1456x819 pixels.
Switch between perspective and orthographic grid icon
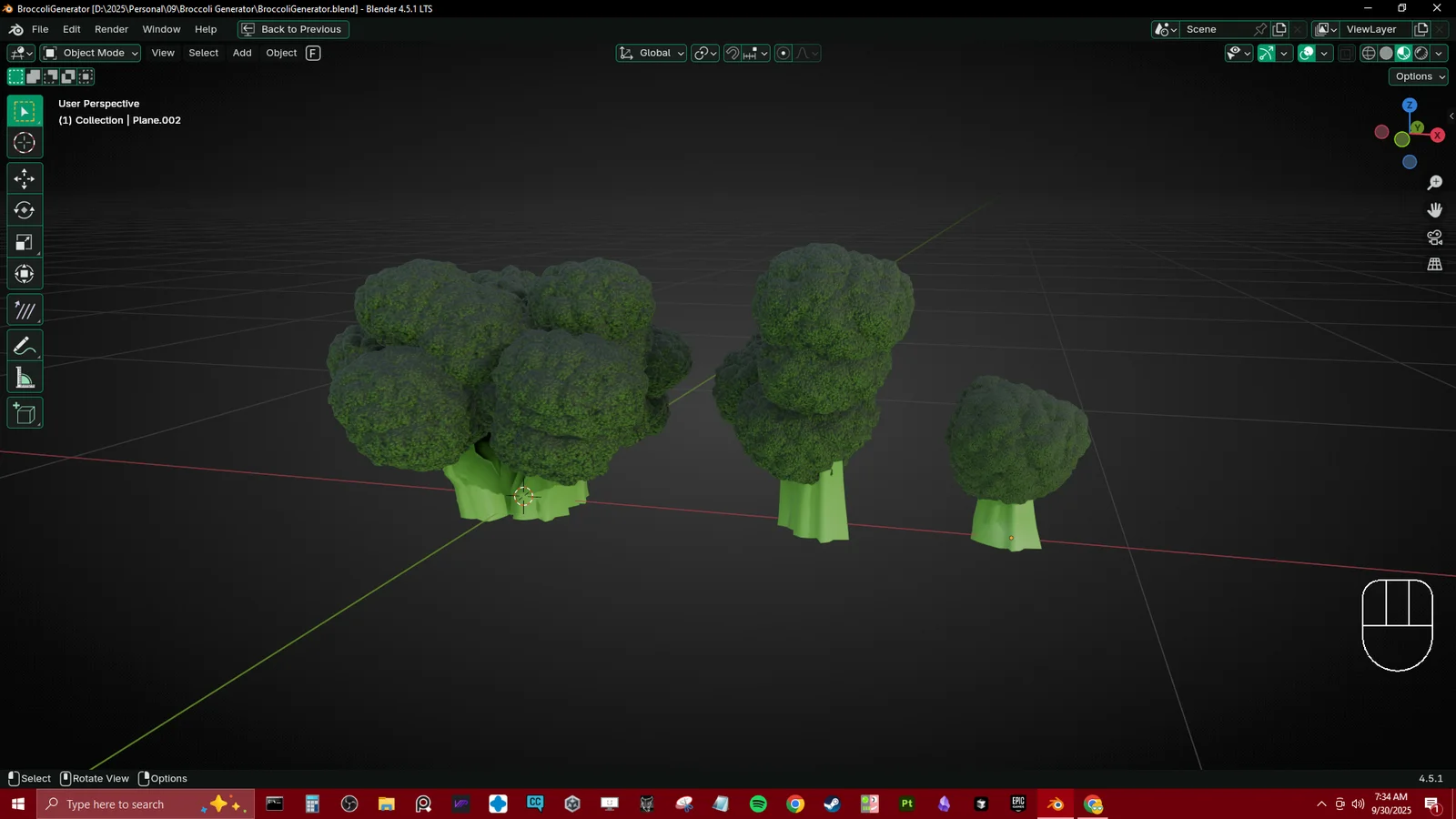(1435, 265)
